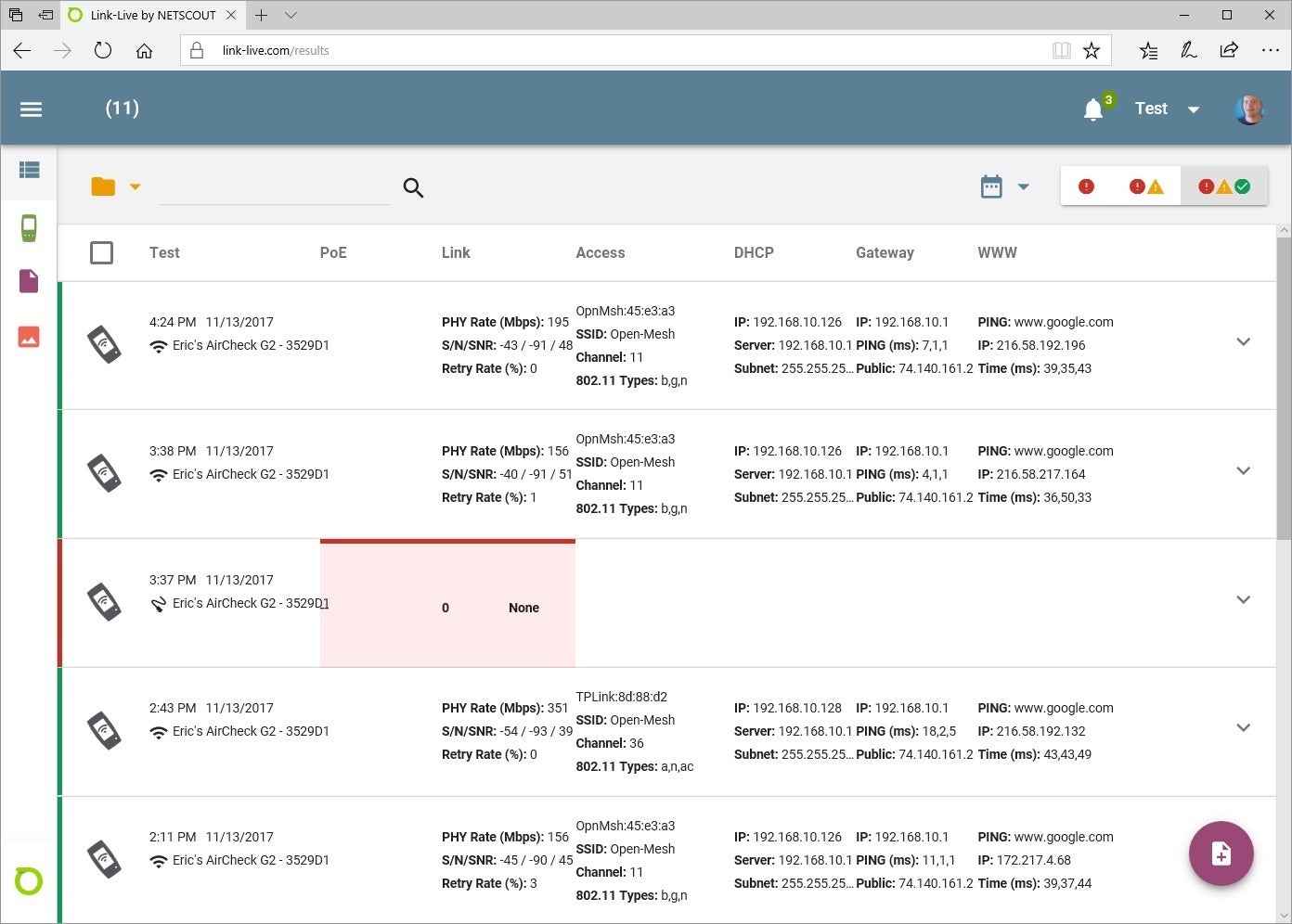Show all results including passed filter
Screen dimensions: 1292x924
tap(1224, 186)
